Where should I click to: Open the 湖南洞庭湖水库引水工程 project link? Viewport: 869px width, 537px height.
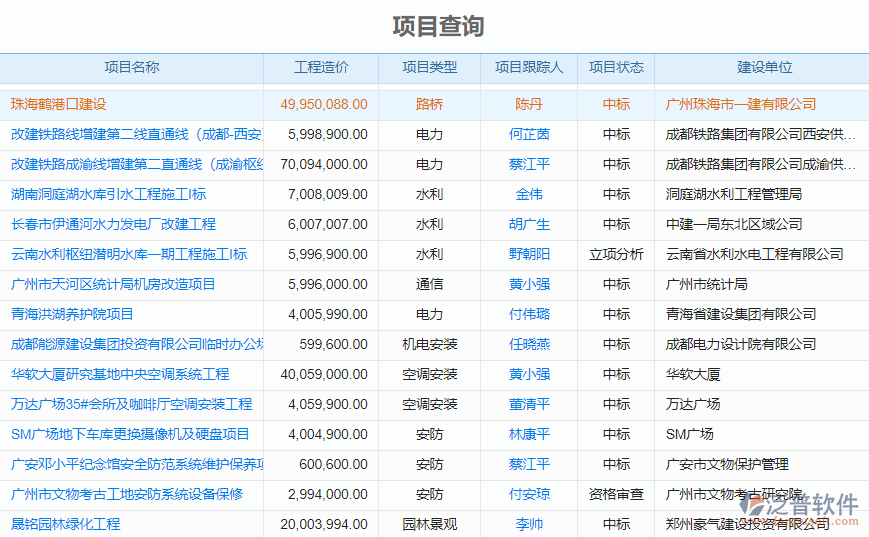108,194
